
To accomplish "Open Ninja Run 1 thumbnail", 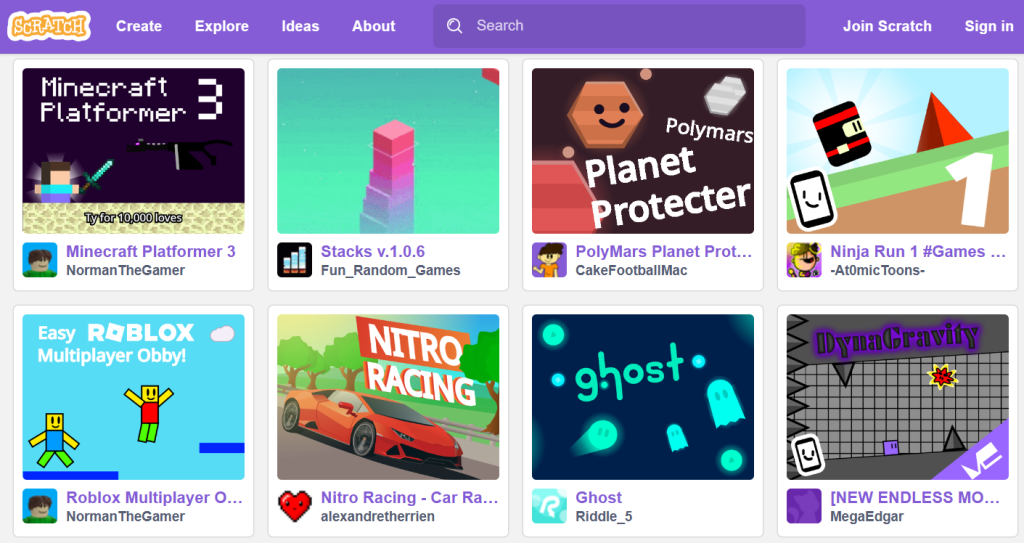I will pos(898,151).
